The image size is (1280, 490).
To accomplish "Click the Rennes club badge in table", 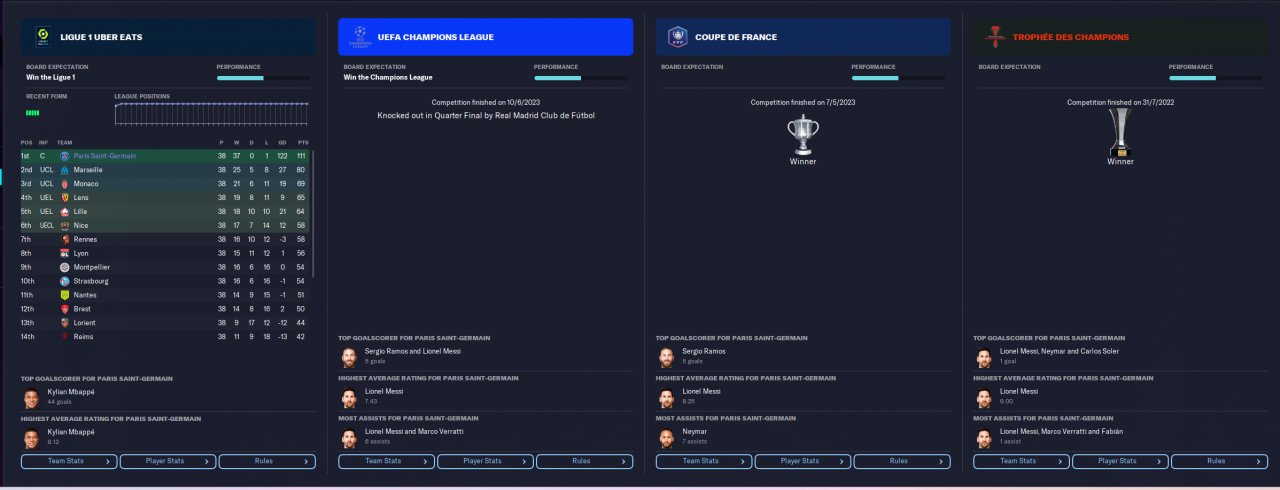I will click(65, 239).
